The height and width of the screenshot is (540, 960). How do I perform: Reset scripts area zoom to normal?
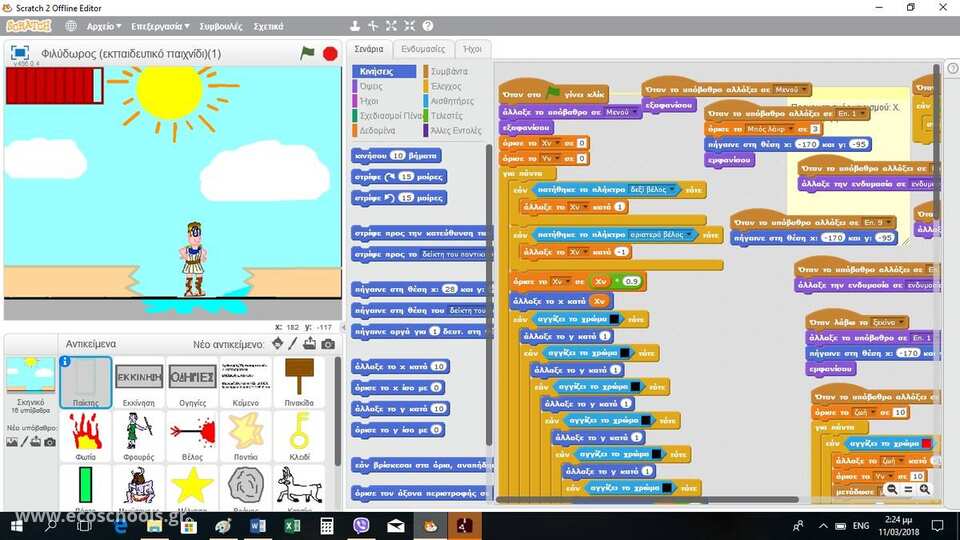(x=908, y=489)
